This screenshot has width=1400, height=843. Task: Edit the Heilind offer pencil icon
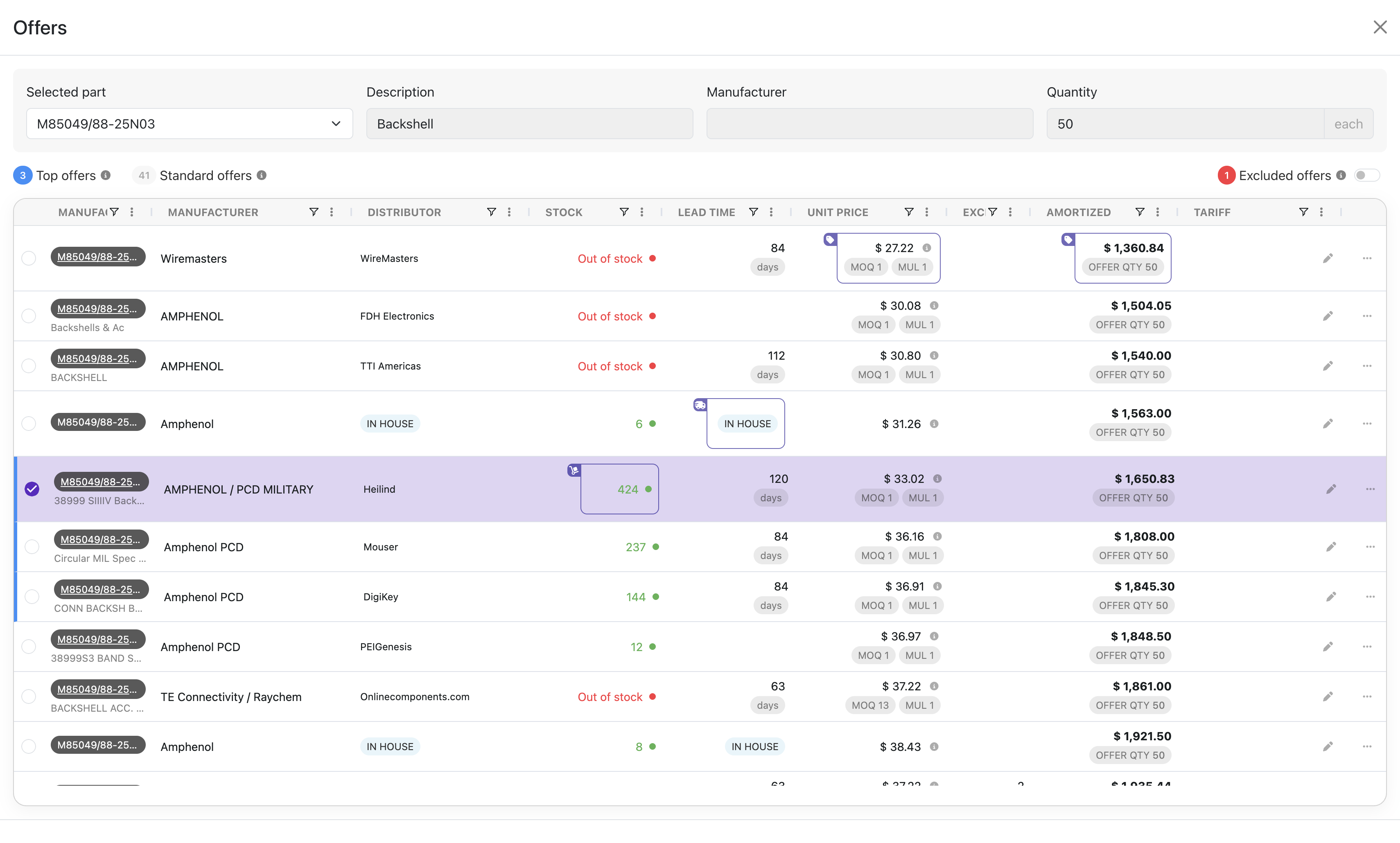[1331, 489]
